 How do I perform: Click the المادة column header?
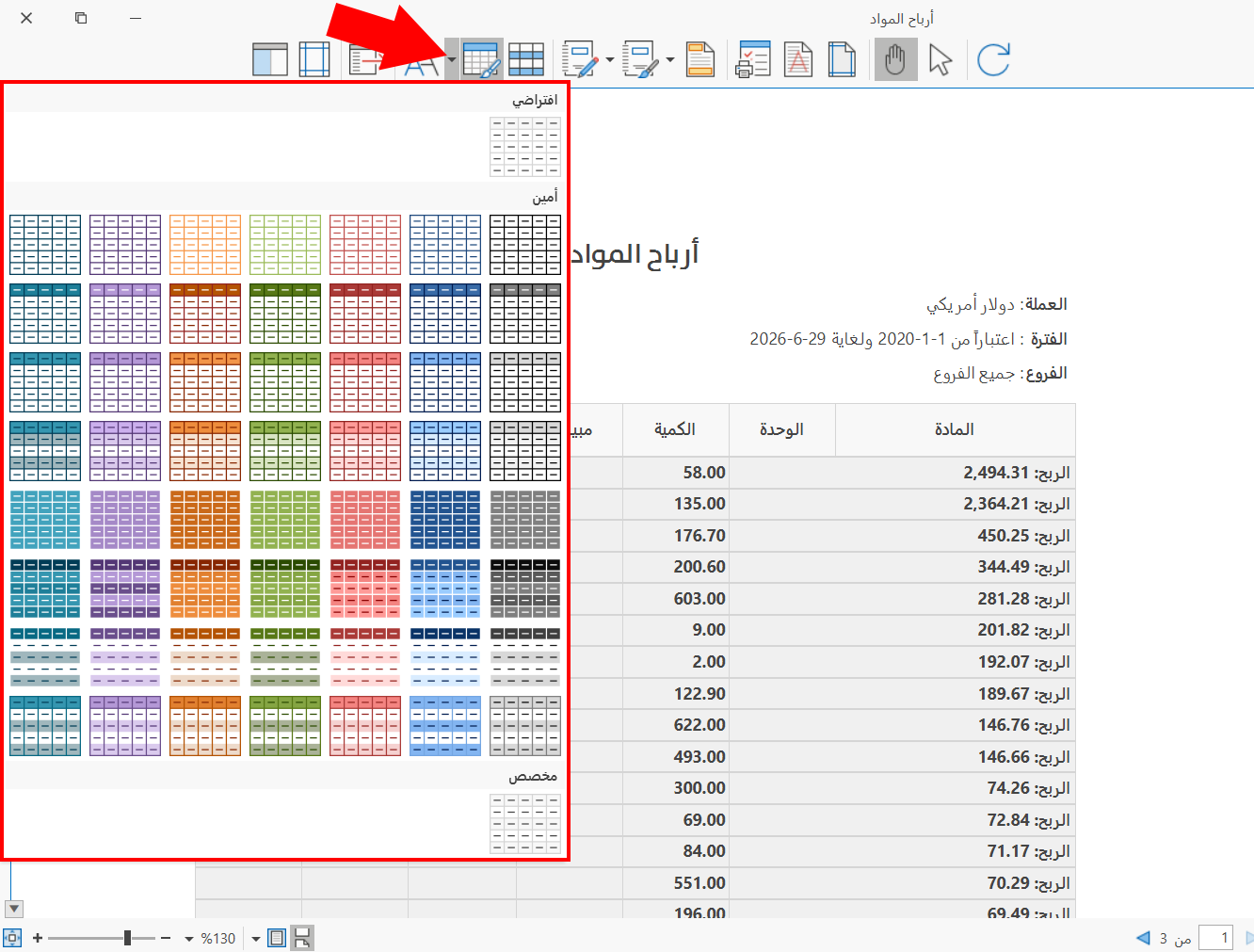pos(955,429)
